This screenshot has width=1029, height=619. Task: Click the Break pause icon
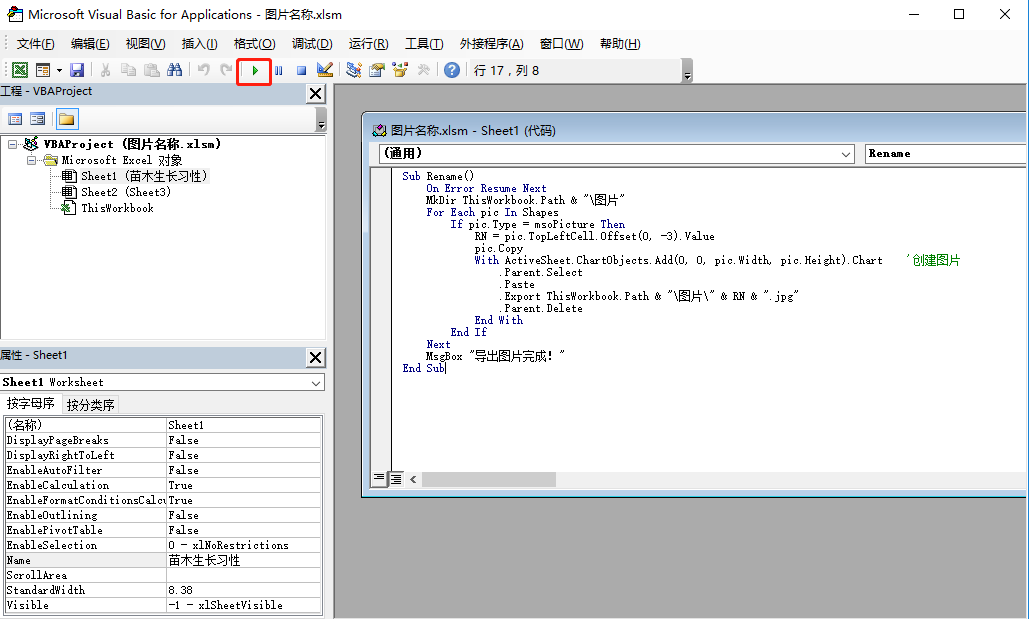coord(278,70)
